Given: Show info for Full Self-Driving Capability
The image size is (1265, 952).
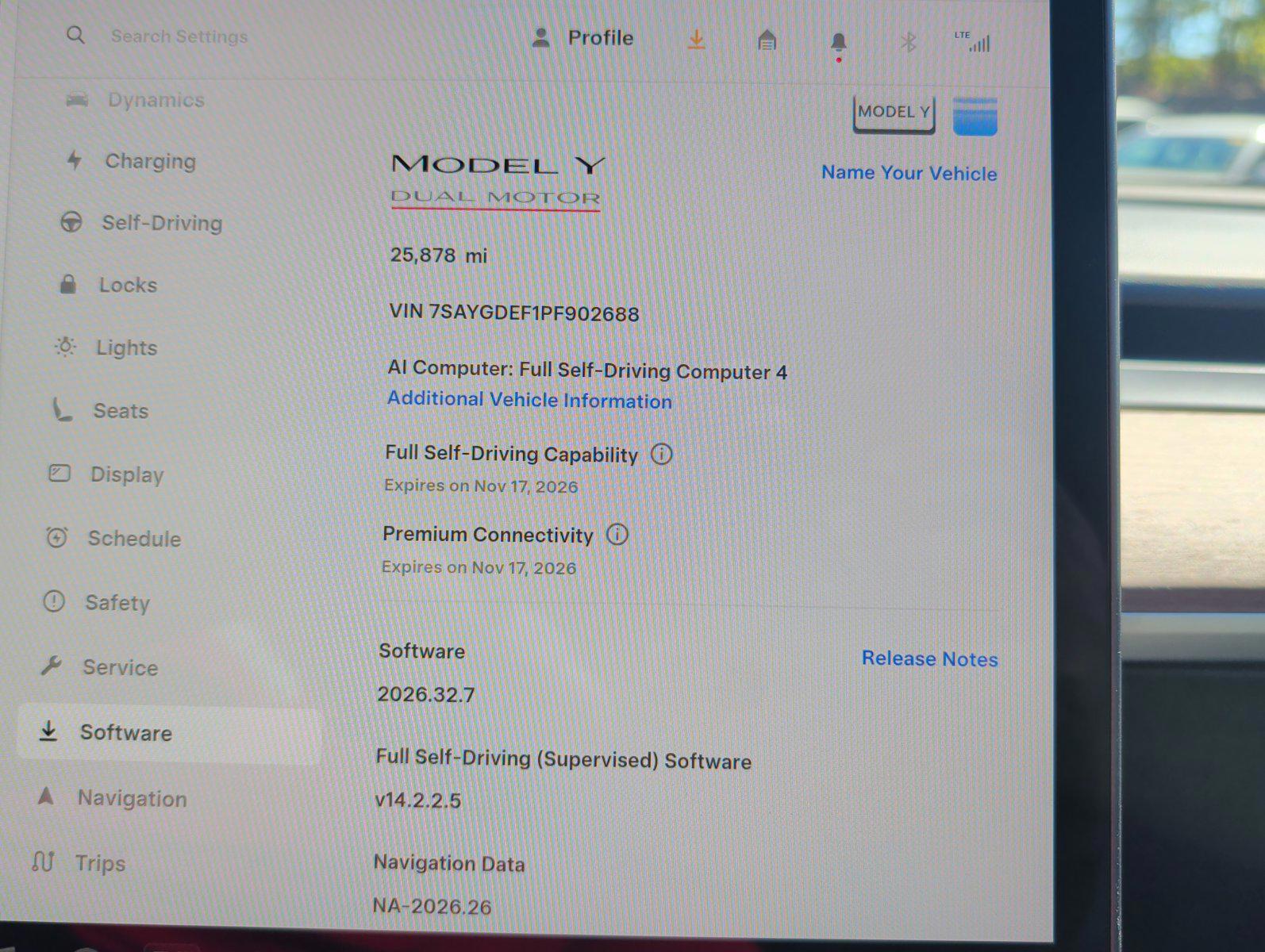Looking at the screenshot, I should tap(661, 454).
